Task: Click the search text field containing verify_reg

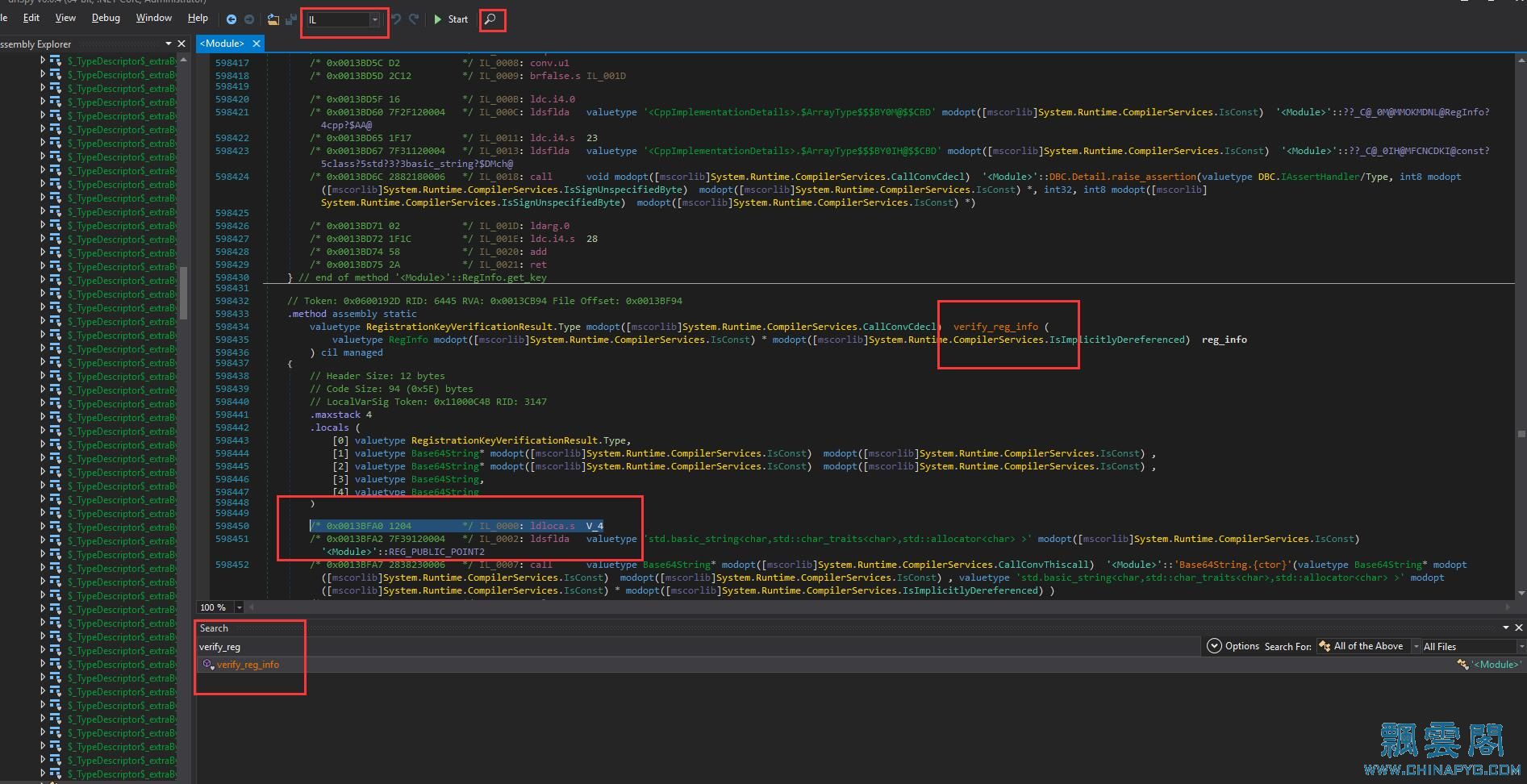Action: point(698,646)
